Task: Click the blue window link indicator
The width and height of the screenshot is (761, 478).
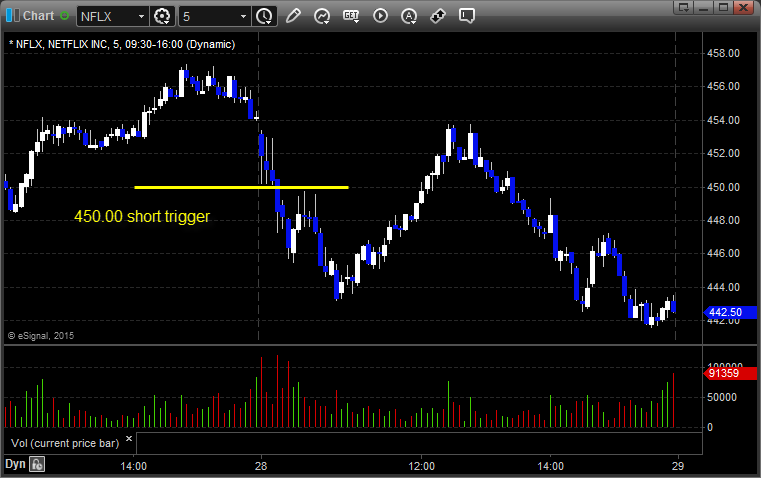Action: coord(13,16)
